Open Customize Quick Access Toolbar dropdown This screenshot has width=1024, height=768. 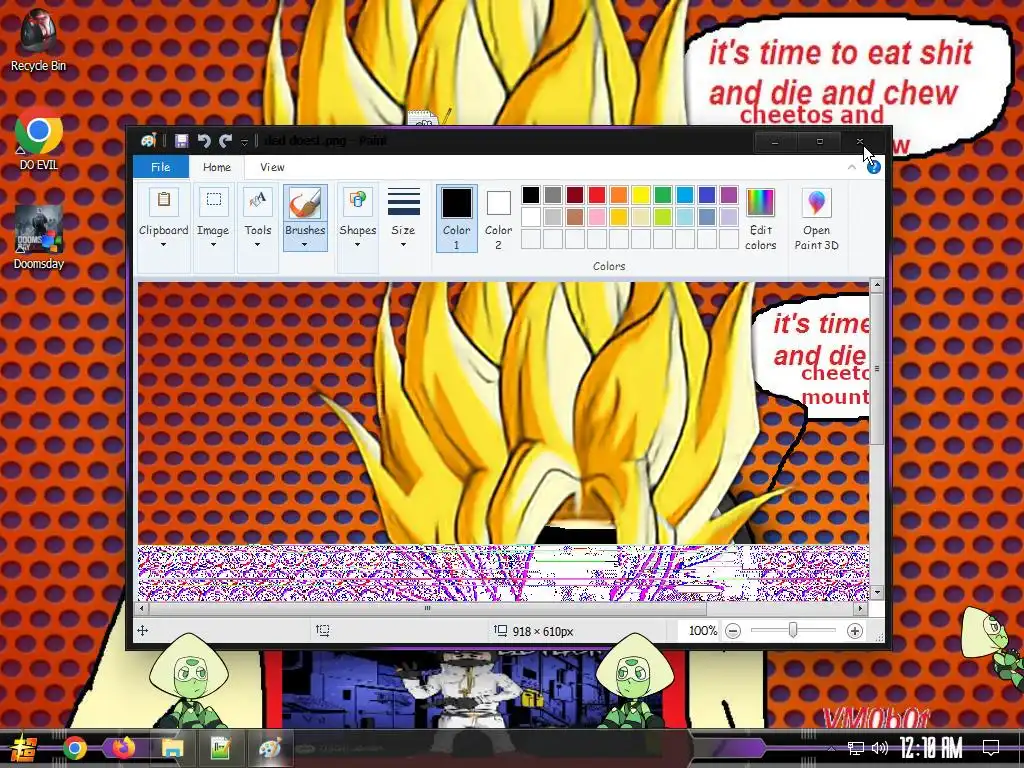point(244,141)
